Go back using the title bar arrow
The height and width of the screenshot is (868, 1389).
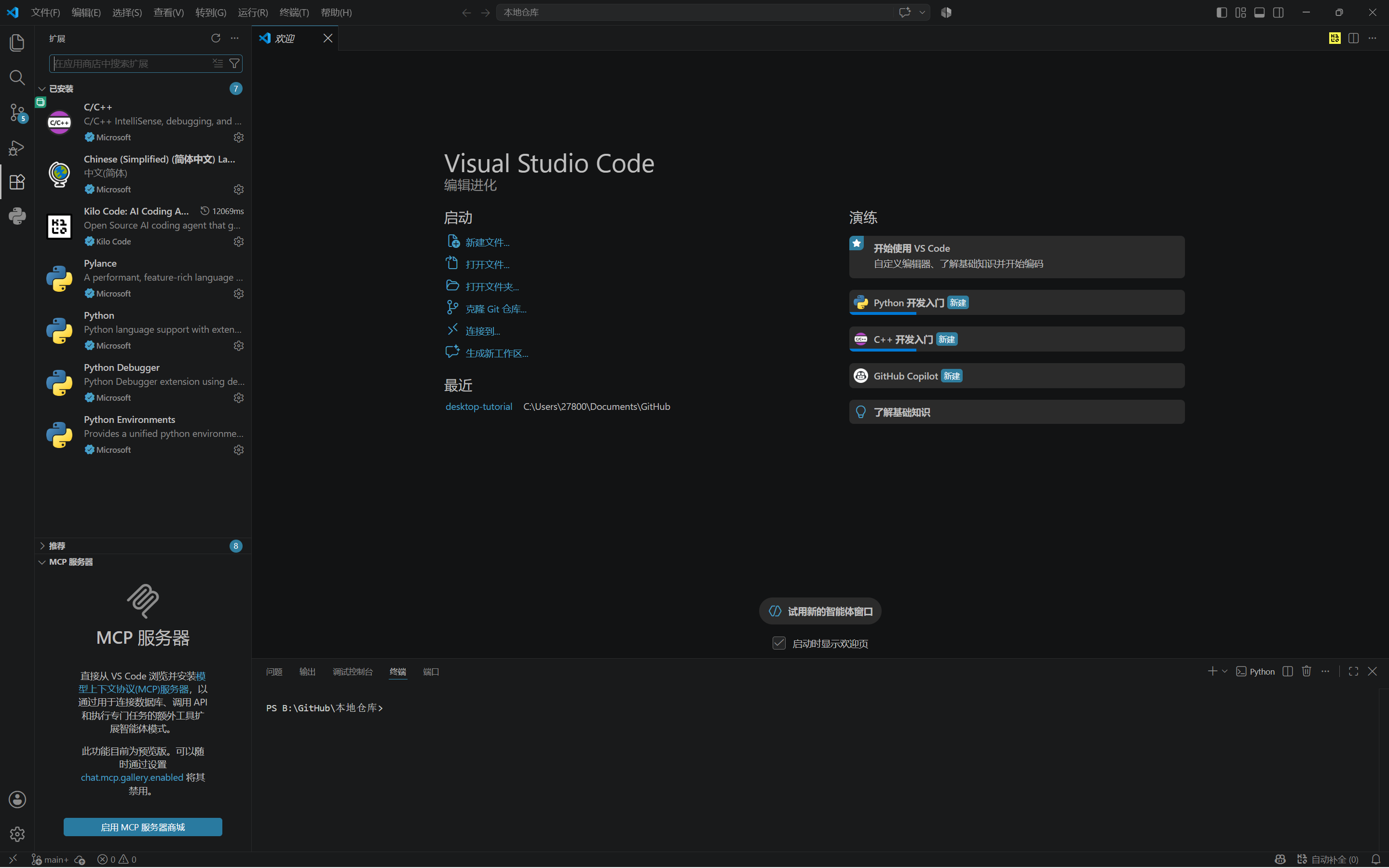pos(467,13)
